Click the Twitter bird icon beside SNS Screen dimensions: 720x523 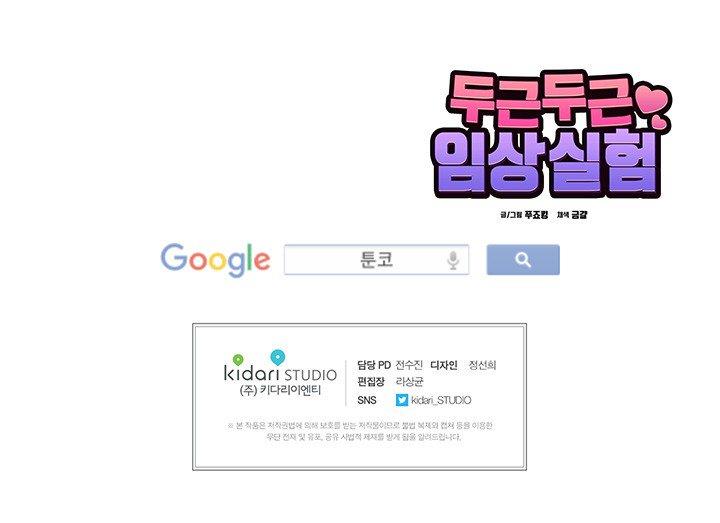tap(402, 400)
